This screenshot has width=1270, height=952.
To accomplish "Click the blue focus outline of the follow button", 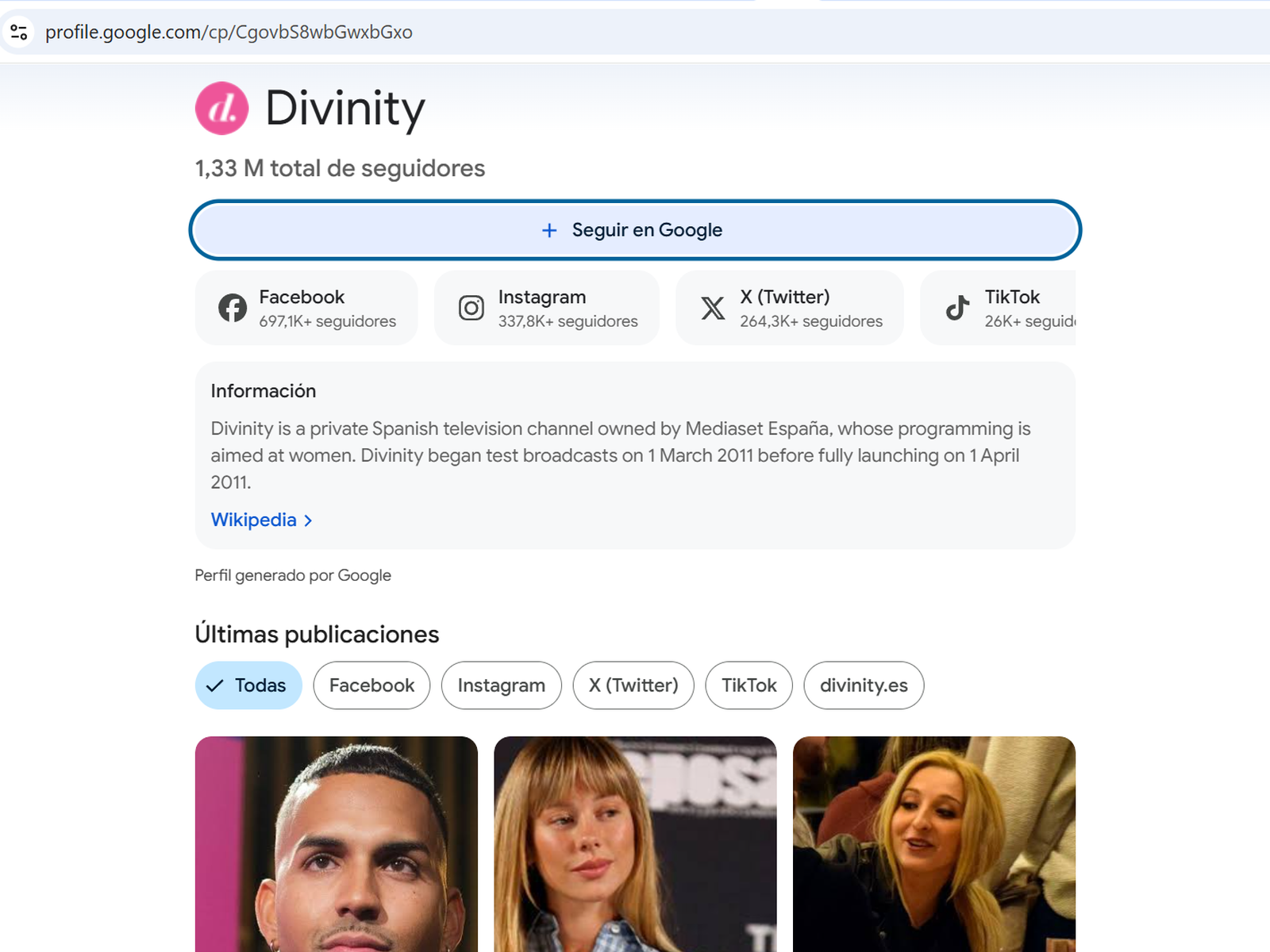I will (x=635, y=229).
